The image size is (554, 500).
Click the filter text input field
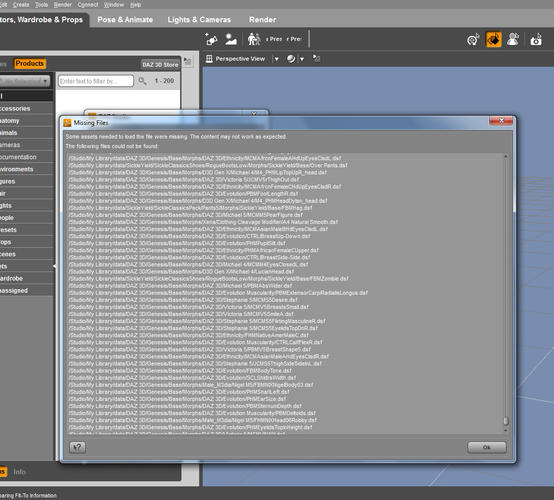coord(96,81)
